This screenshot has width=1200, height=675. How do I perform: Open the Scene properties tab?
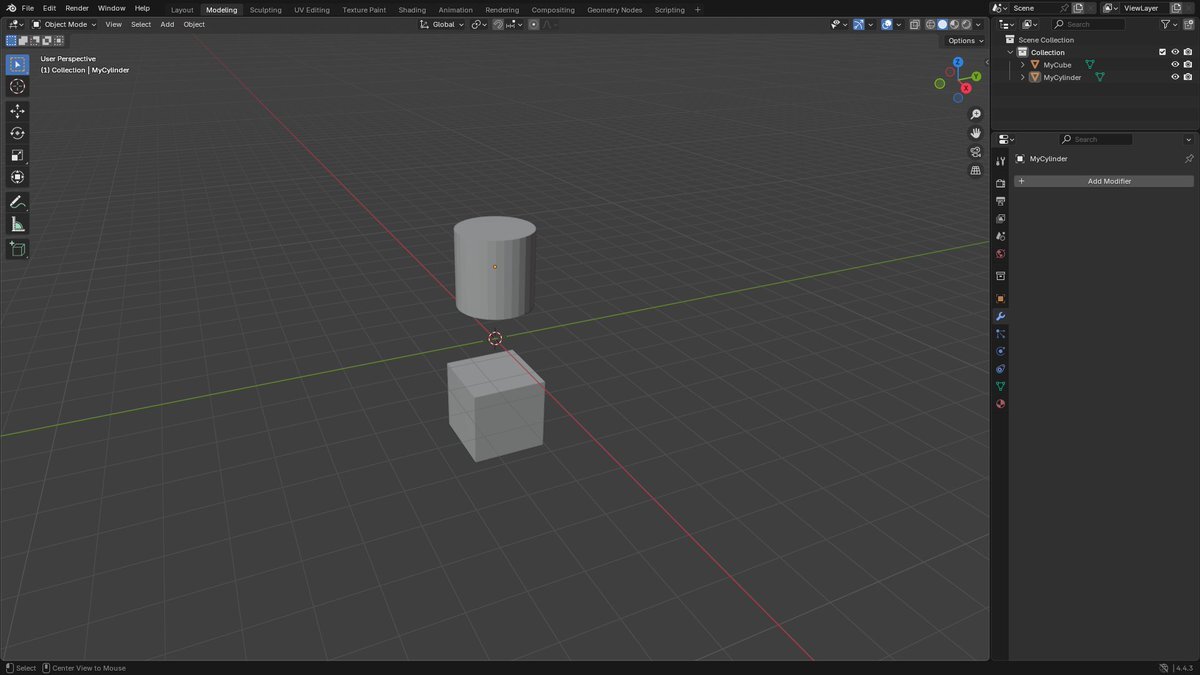1000,236
